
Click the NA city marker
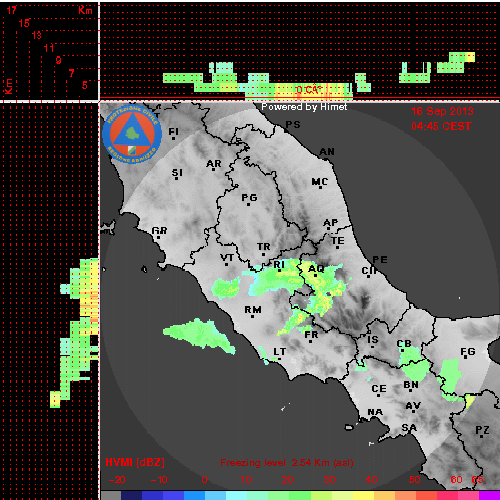click(x=370, y=418)
